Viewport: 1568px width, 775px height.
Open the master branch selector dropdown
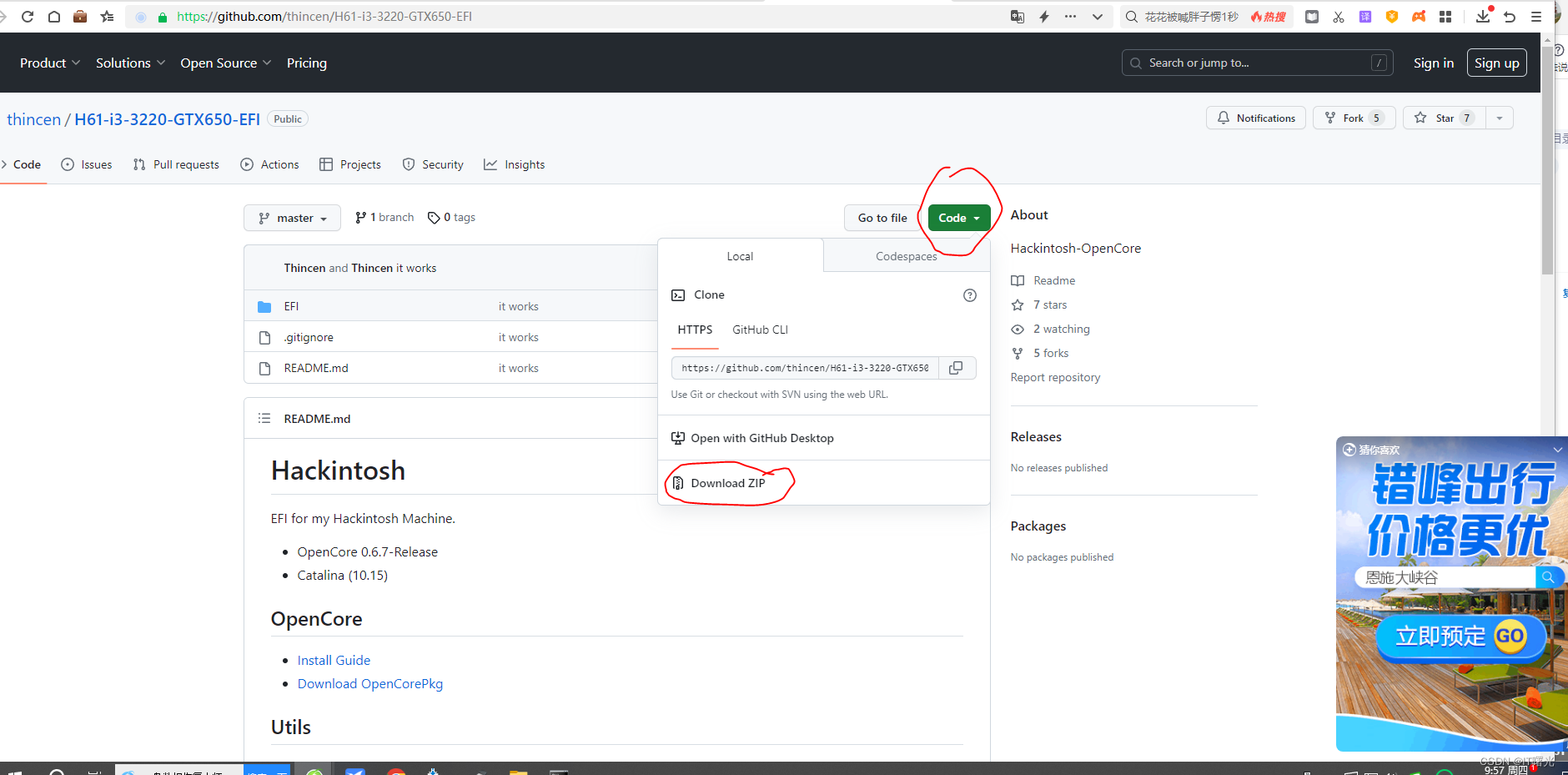click(x=292, y=218)
